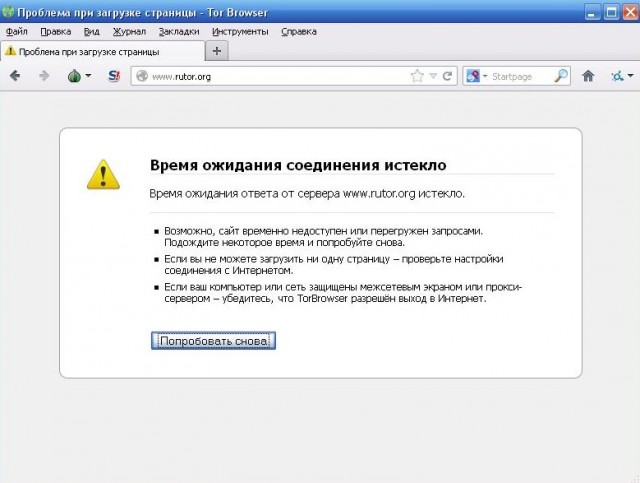Open a new tab with plus button
The image size is (640, 483).
pyautogui.click(x=218, y=51)
